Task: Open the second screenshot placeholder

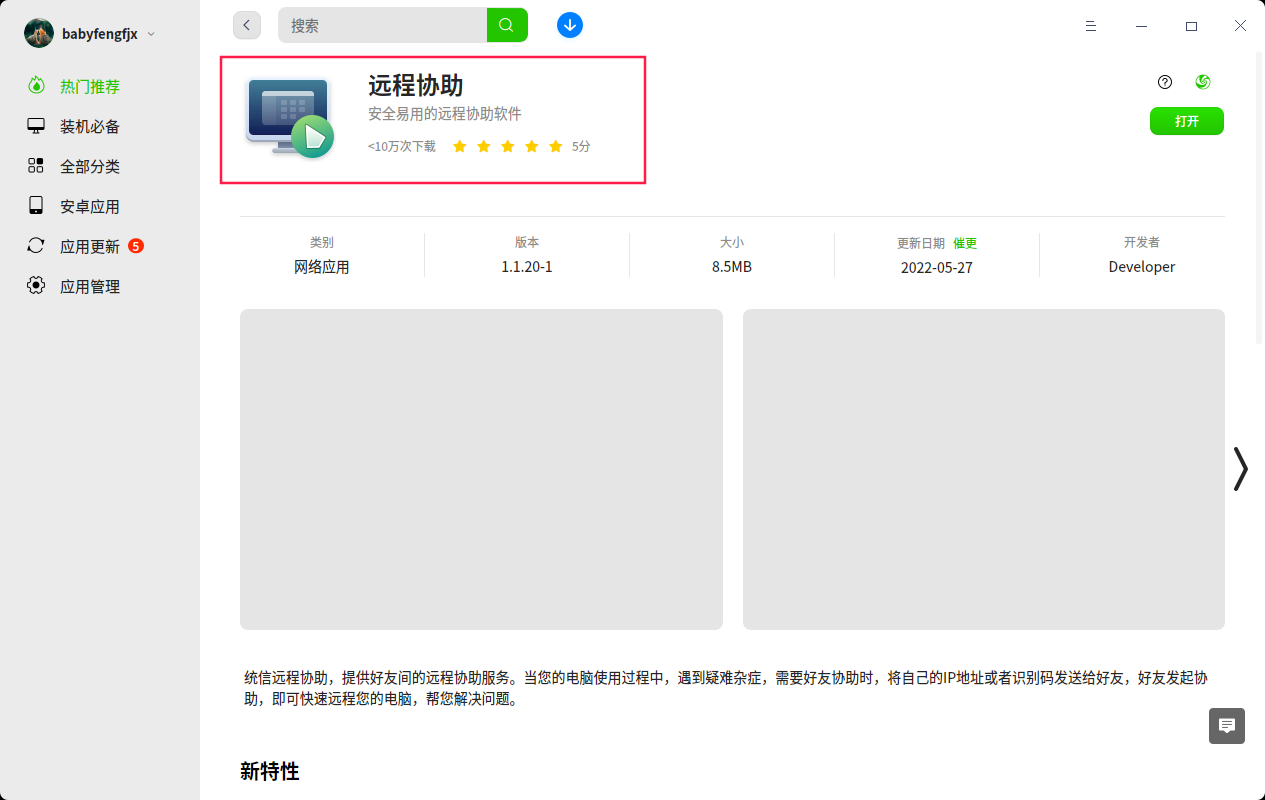Action: (984, 469)
